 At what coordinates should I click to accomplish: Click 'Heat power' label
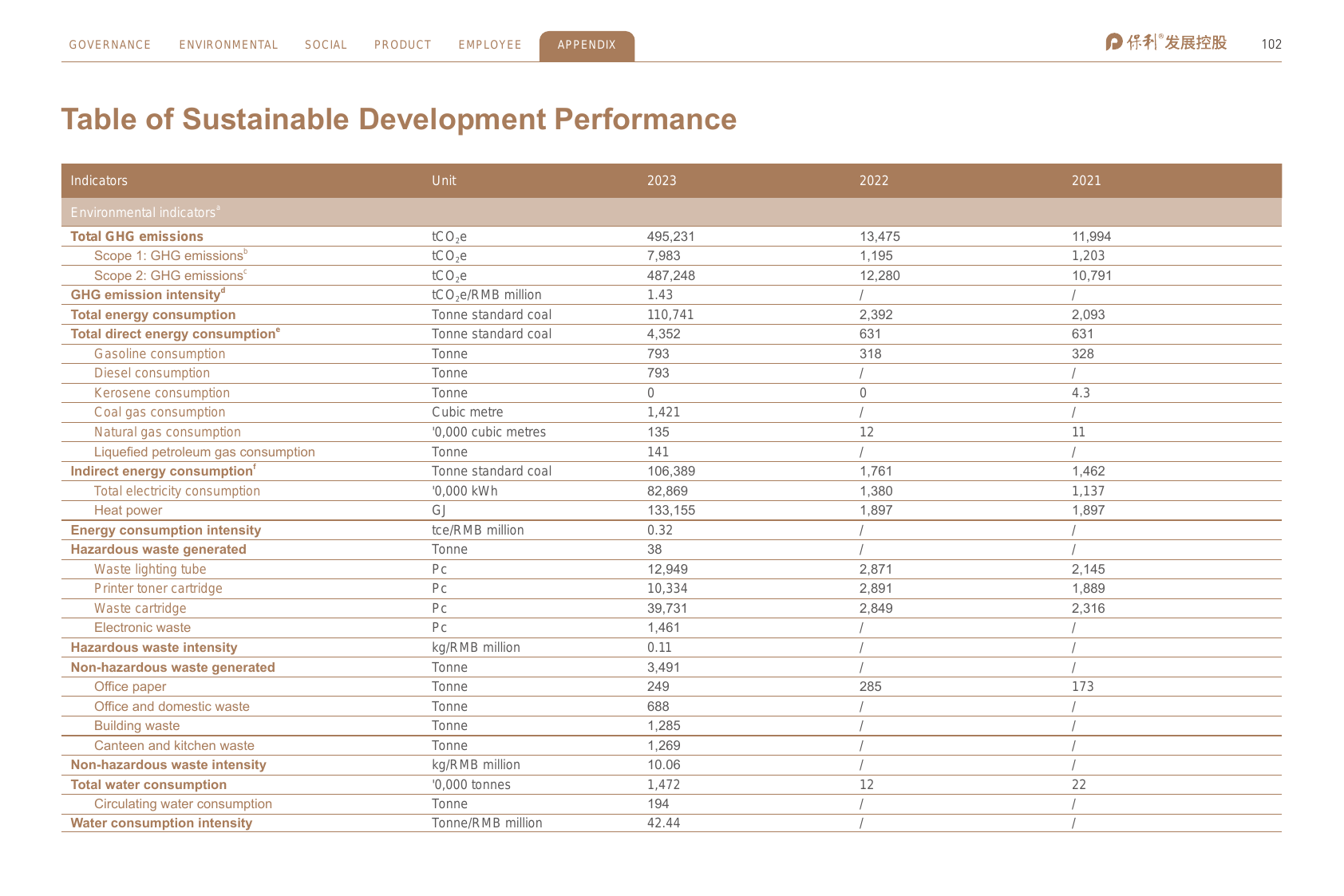[x=128, y=510]
